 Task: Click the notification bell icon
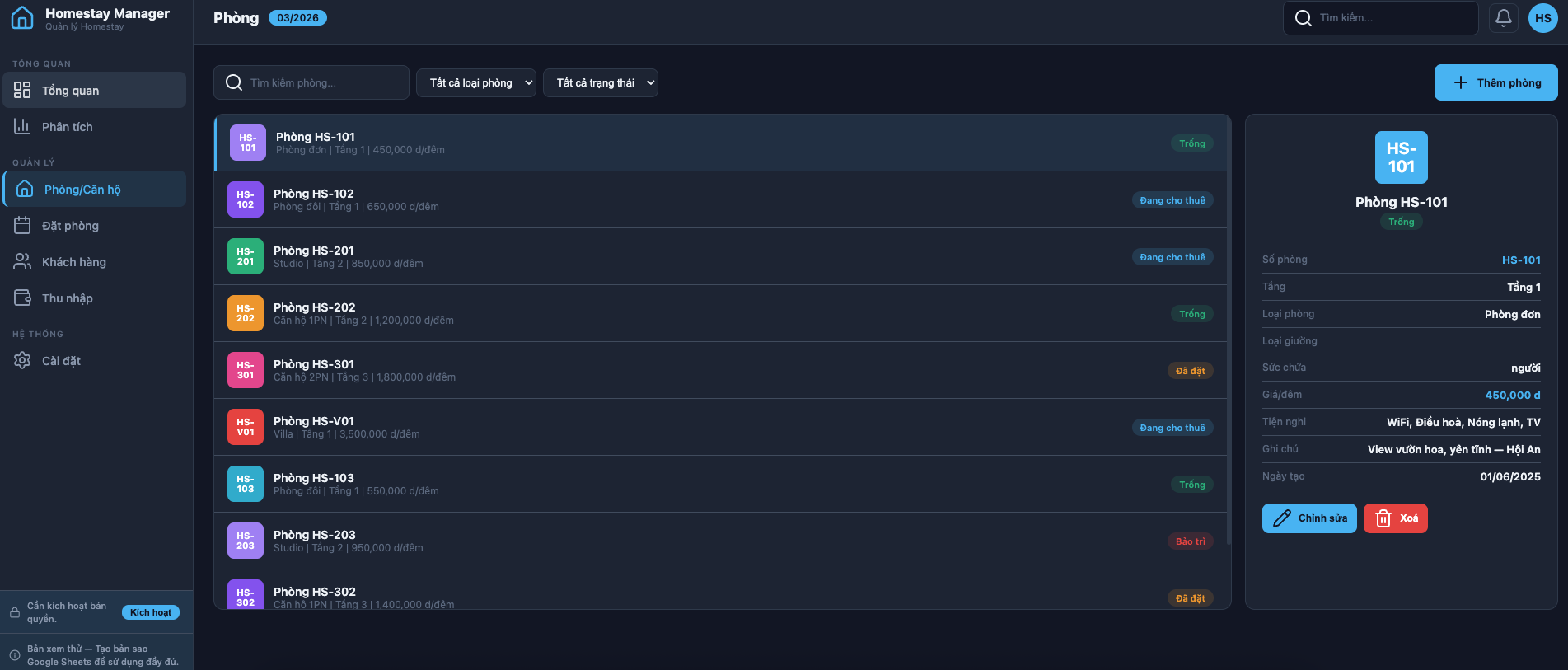1504,17
